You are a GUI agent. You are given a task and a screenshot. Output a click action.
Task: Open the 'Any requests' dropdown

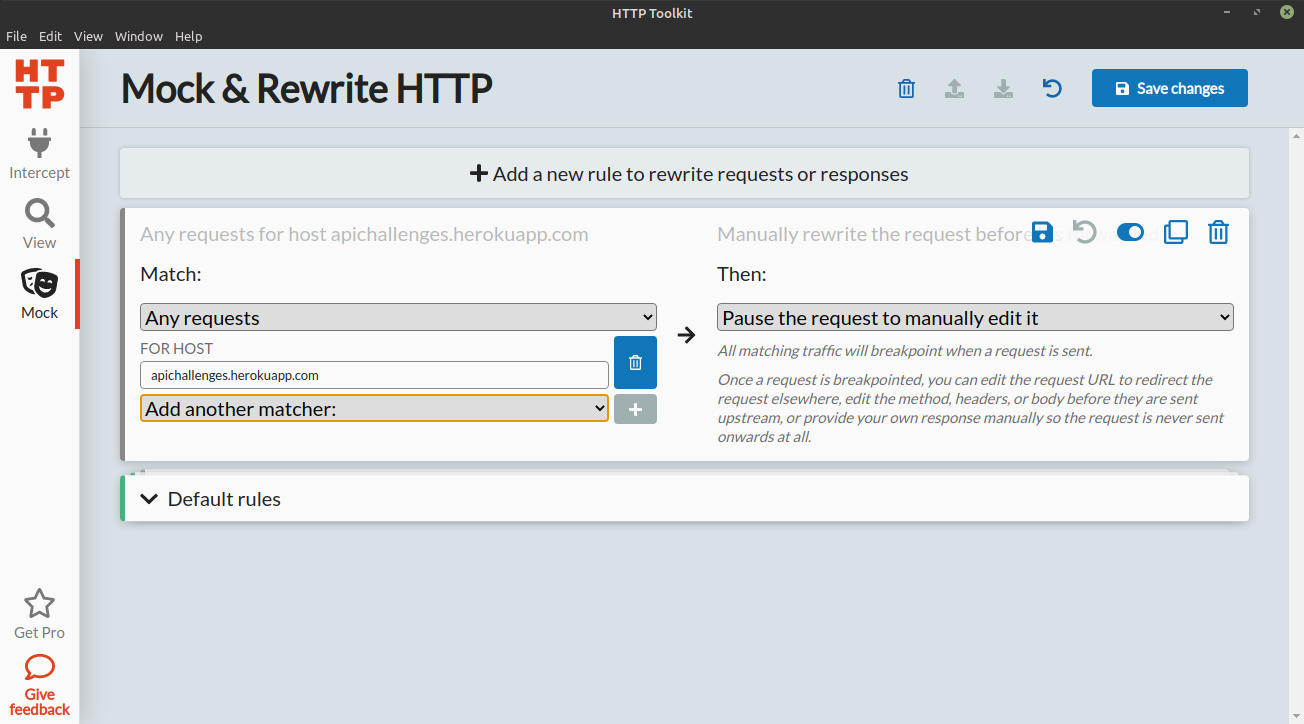(398, 317)
